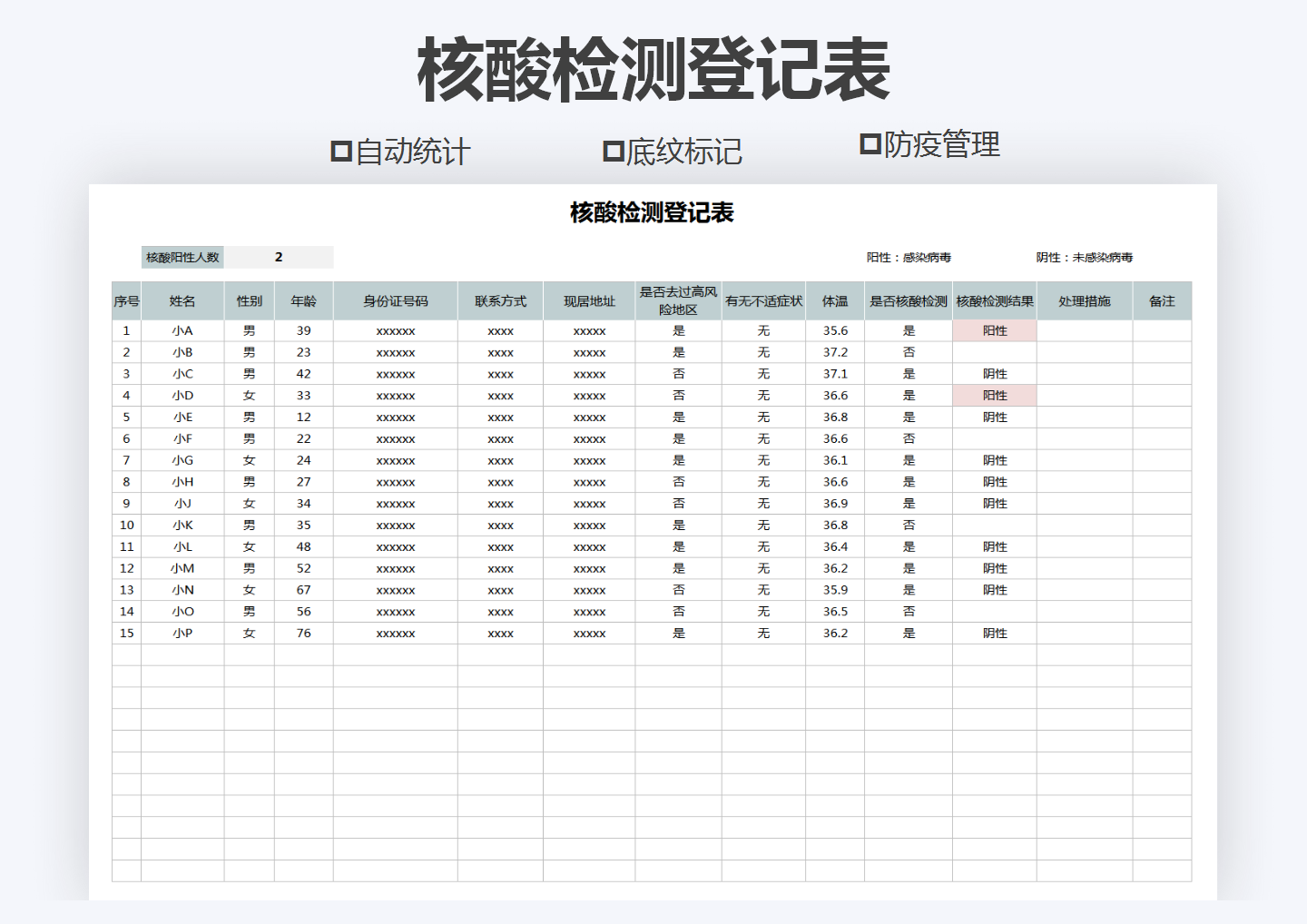Select the positive count value 2
Image resolution: width=1307 pixels, height=924 pixels.
click(279, 256)
